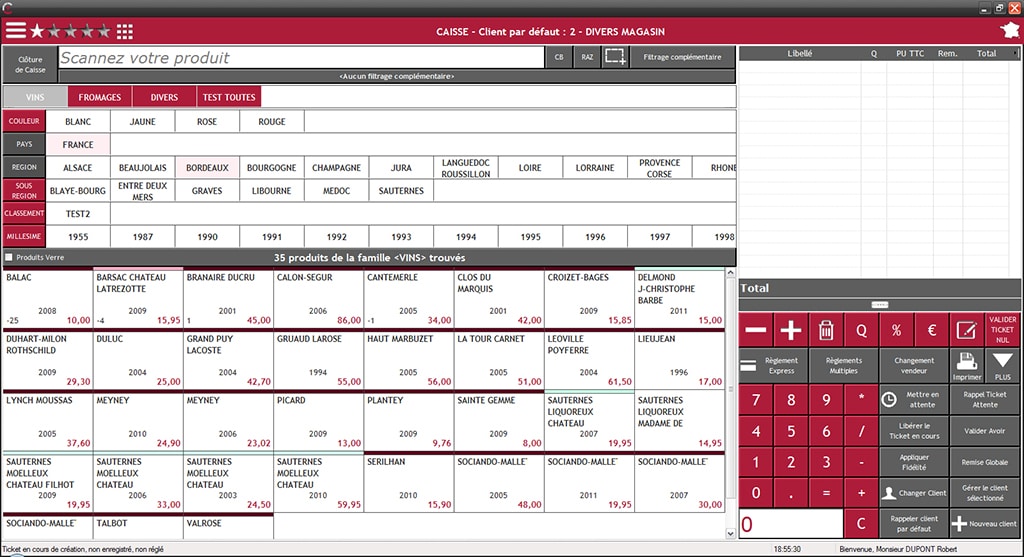Toggle the BORDEAUX region filter

coord(207,168)
